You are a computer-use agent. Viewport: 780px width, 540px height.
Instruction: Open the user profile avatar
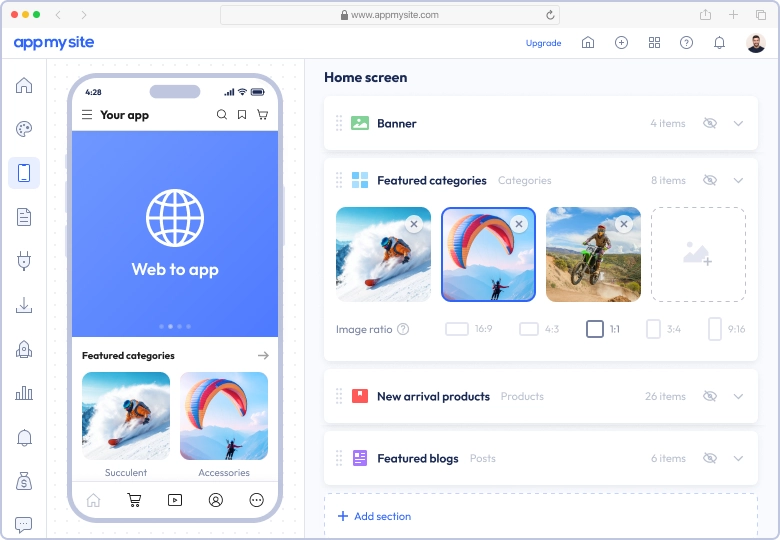click(x=756, y=43)
